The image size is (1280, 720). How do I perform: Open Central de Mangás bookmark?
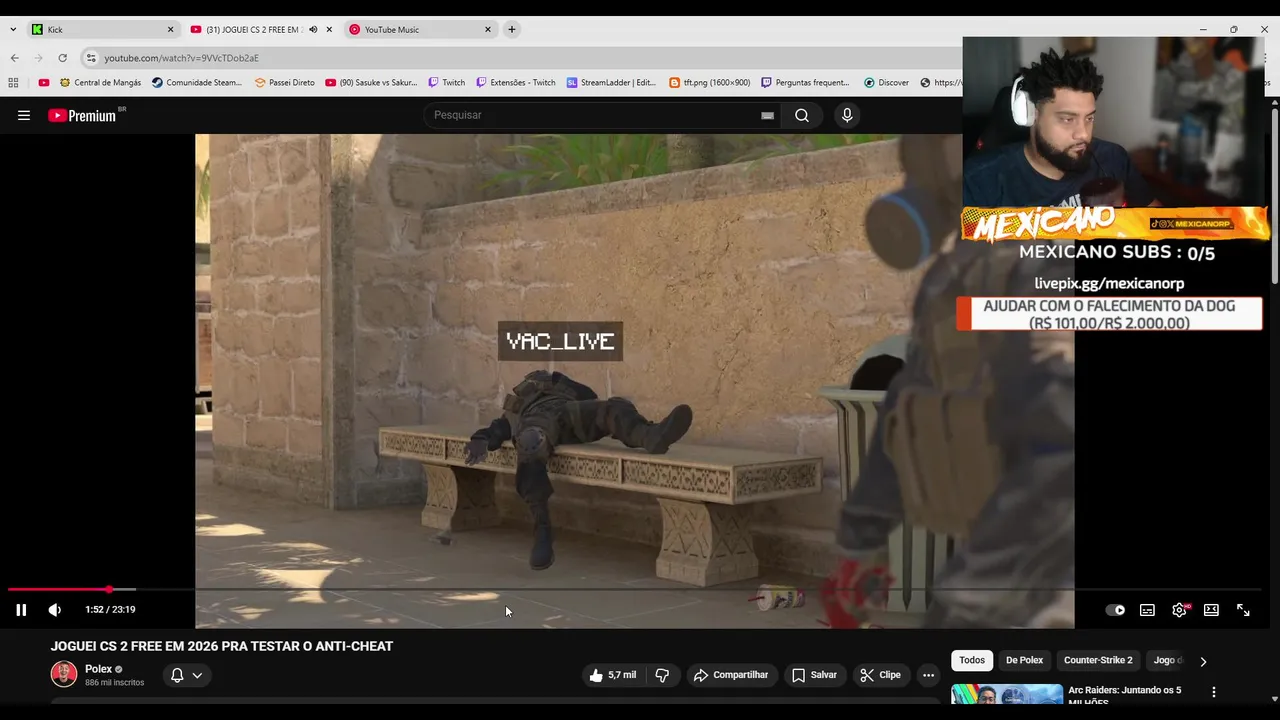100,83
